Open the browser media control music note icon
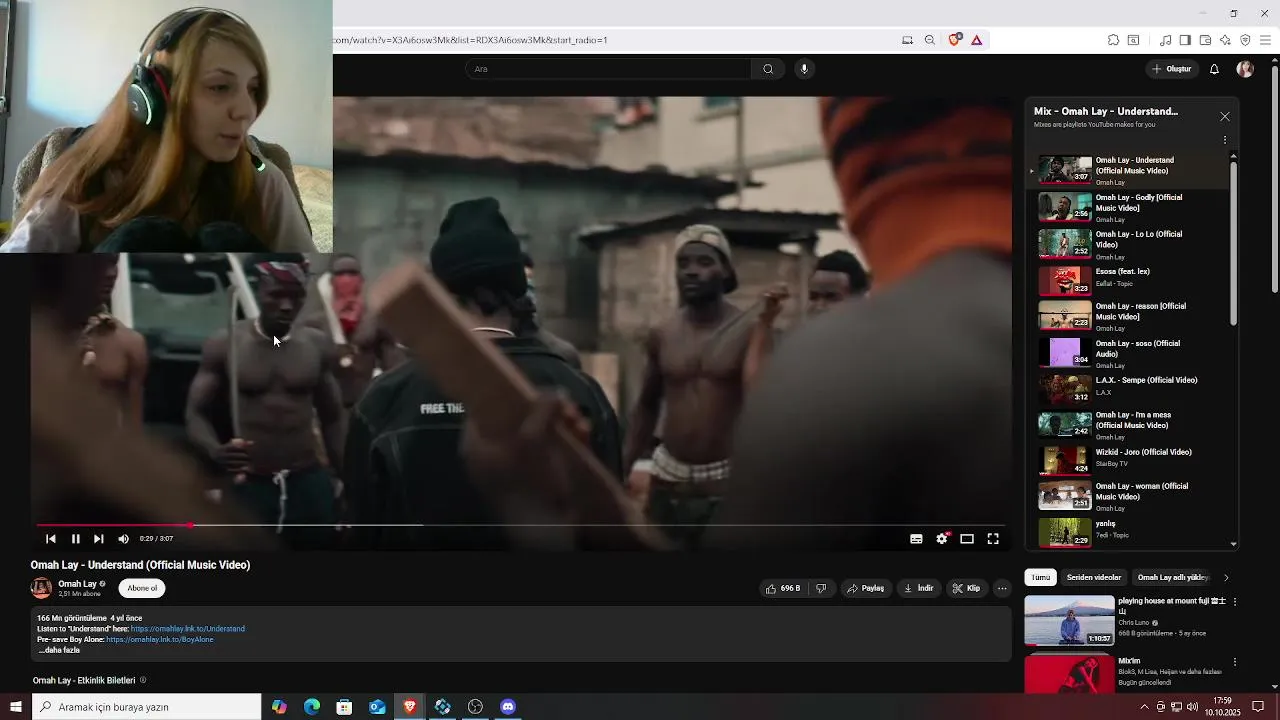1280x720 pixels. [x=1165, y=40]
